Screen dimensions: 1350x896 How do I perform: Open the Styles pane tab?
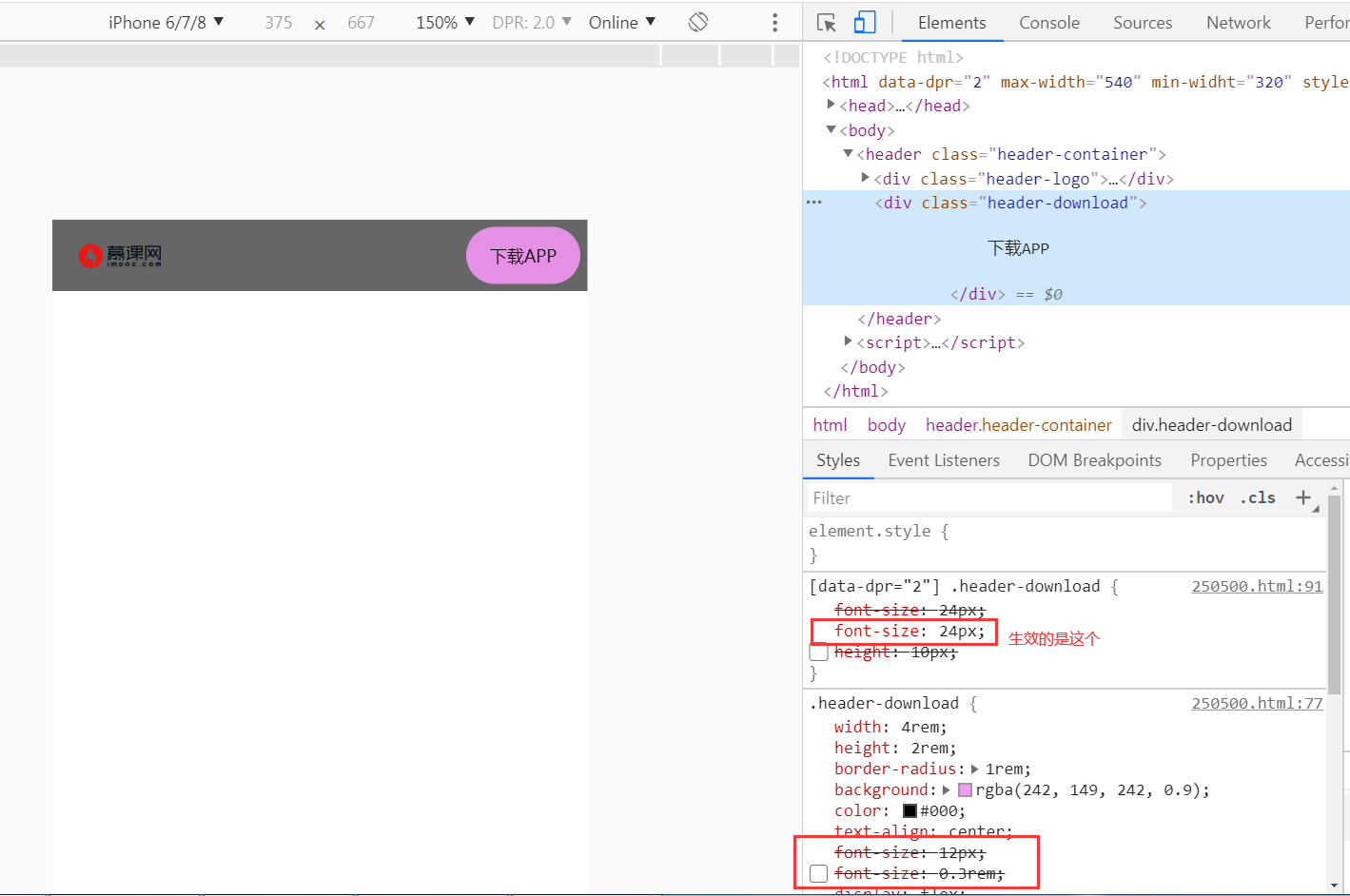click(x=838, y=460)
